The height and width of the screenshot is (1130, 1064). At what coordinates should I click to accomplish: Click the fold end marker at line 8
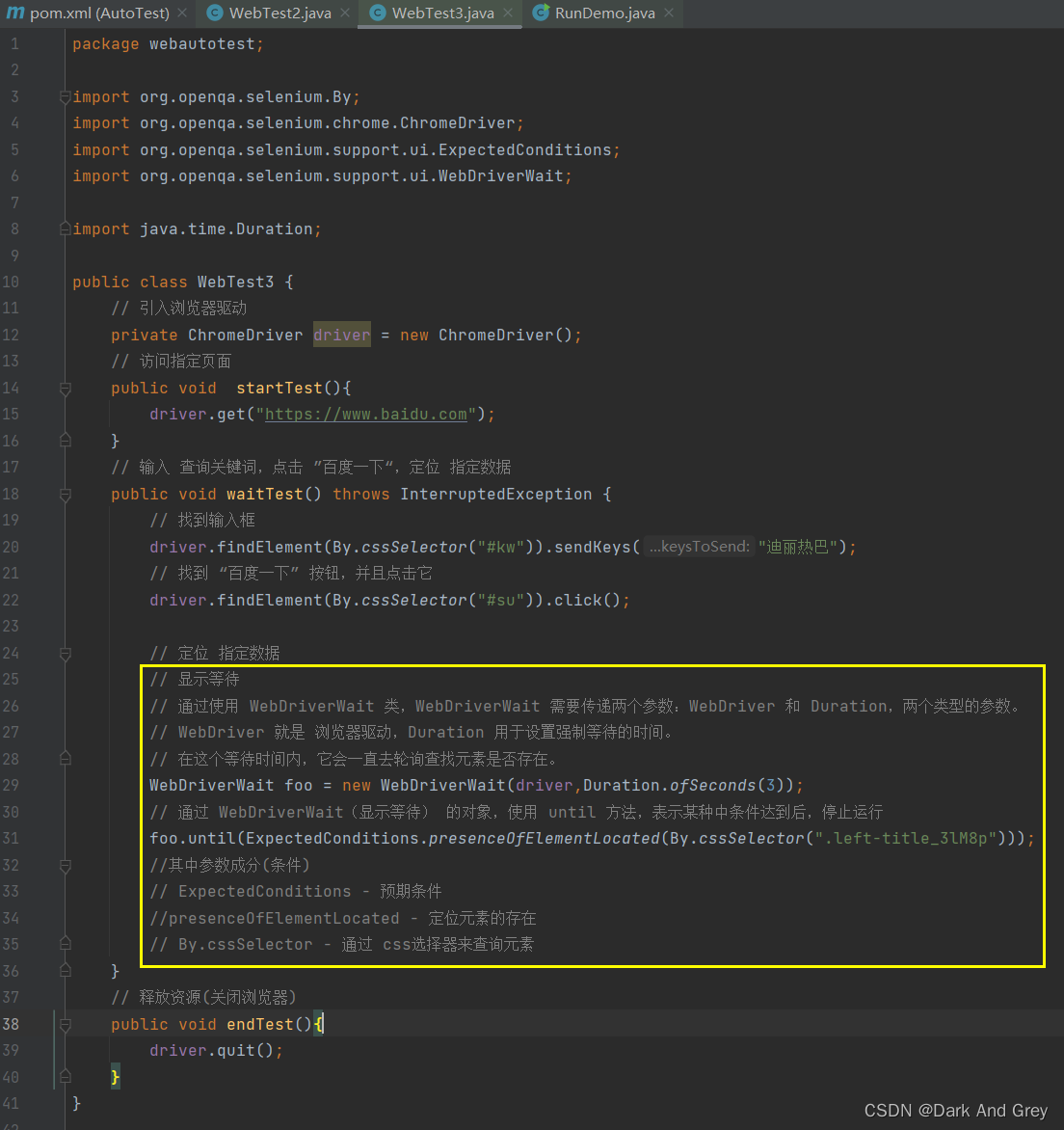(x=65, y=229)
